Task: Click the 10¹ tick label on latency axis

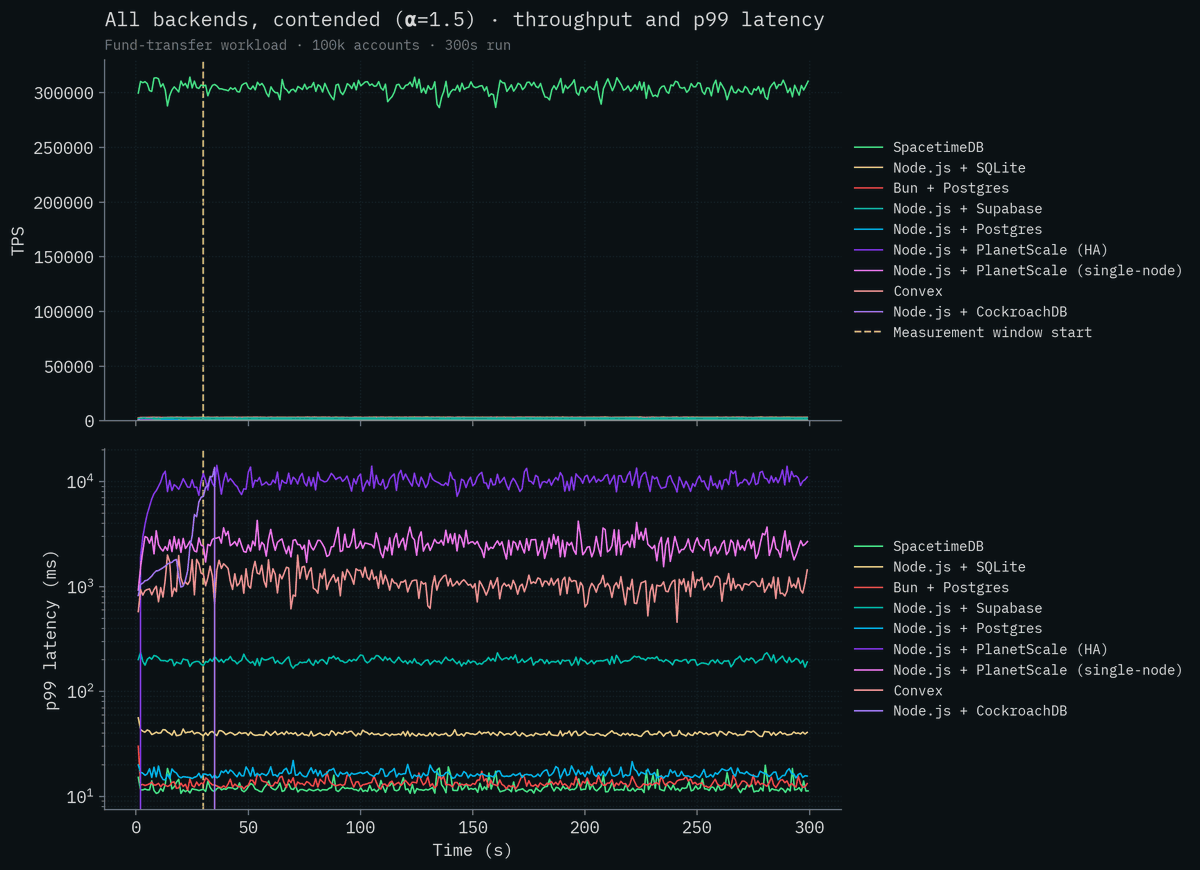Action: point(81,797)
